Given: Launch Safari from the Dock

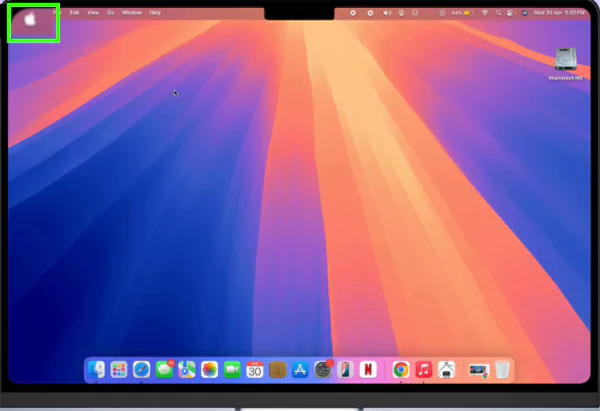Looking at the screenshot, I should point(142,370).
